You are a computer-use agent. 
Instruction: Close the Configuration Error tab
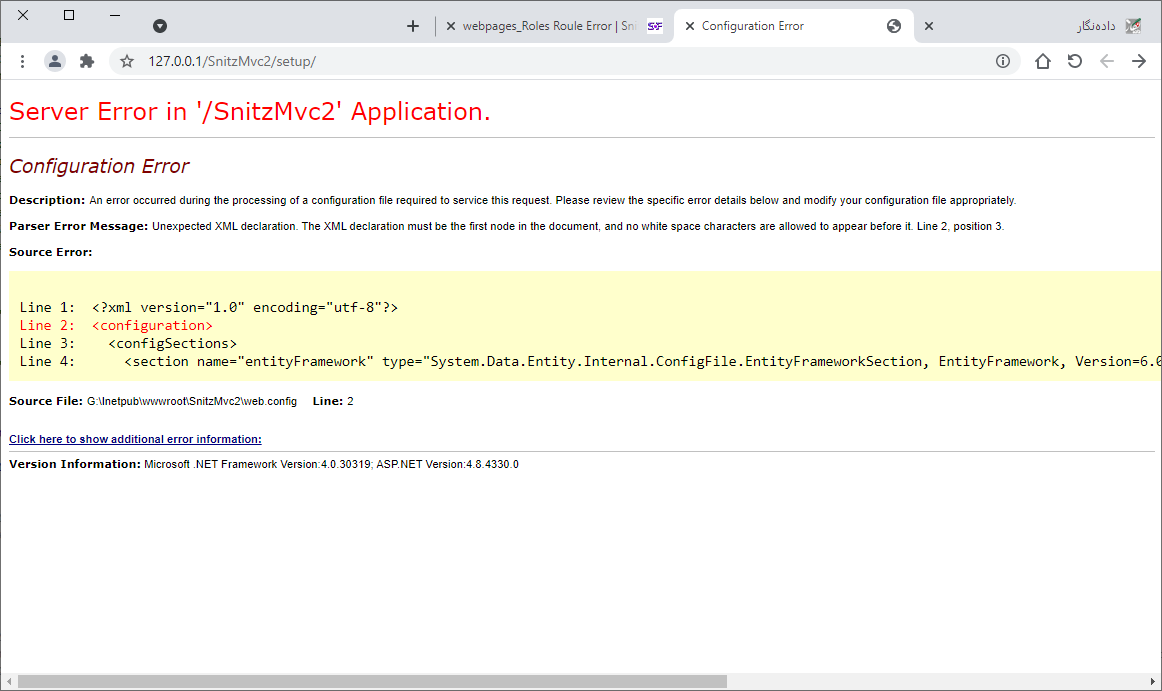coord(690,26)
